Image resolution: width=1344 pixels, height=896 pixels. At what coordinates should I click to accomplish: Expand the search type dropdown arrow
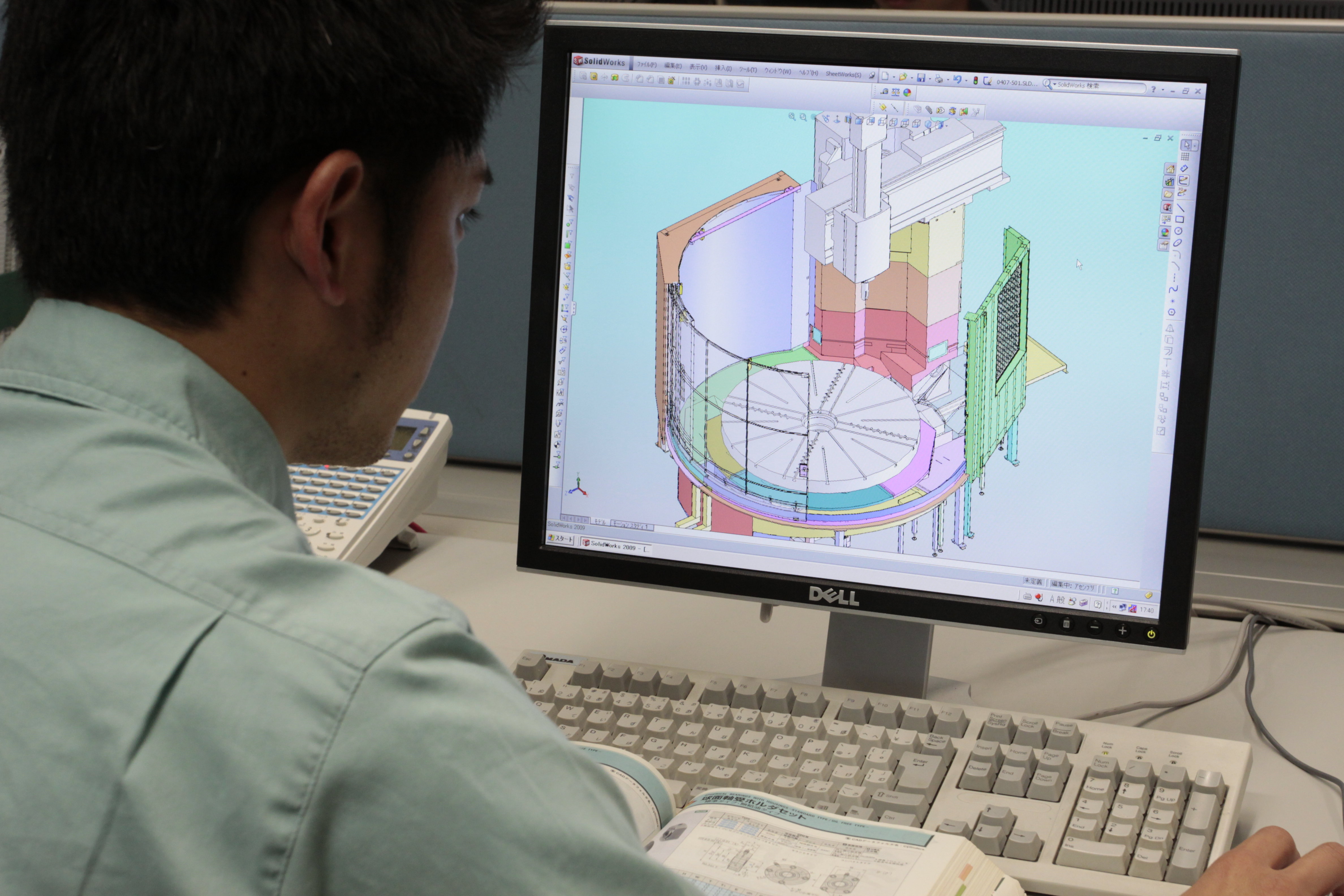click(x=1055, y=84)
